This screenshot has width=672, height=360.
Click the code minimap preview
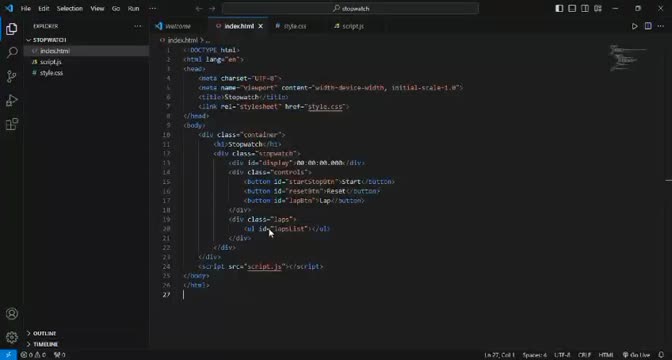click(628, 58)
